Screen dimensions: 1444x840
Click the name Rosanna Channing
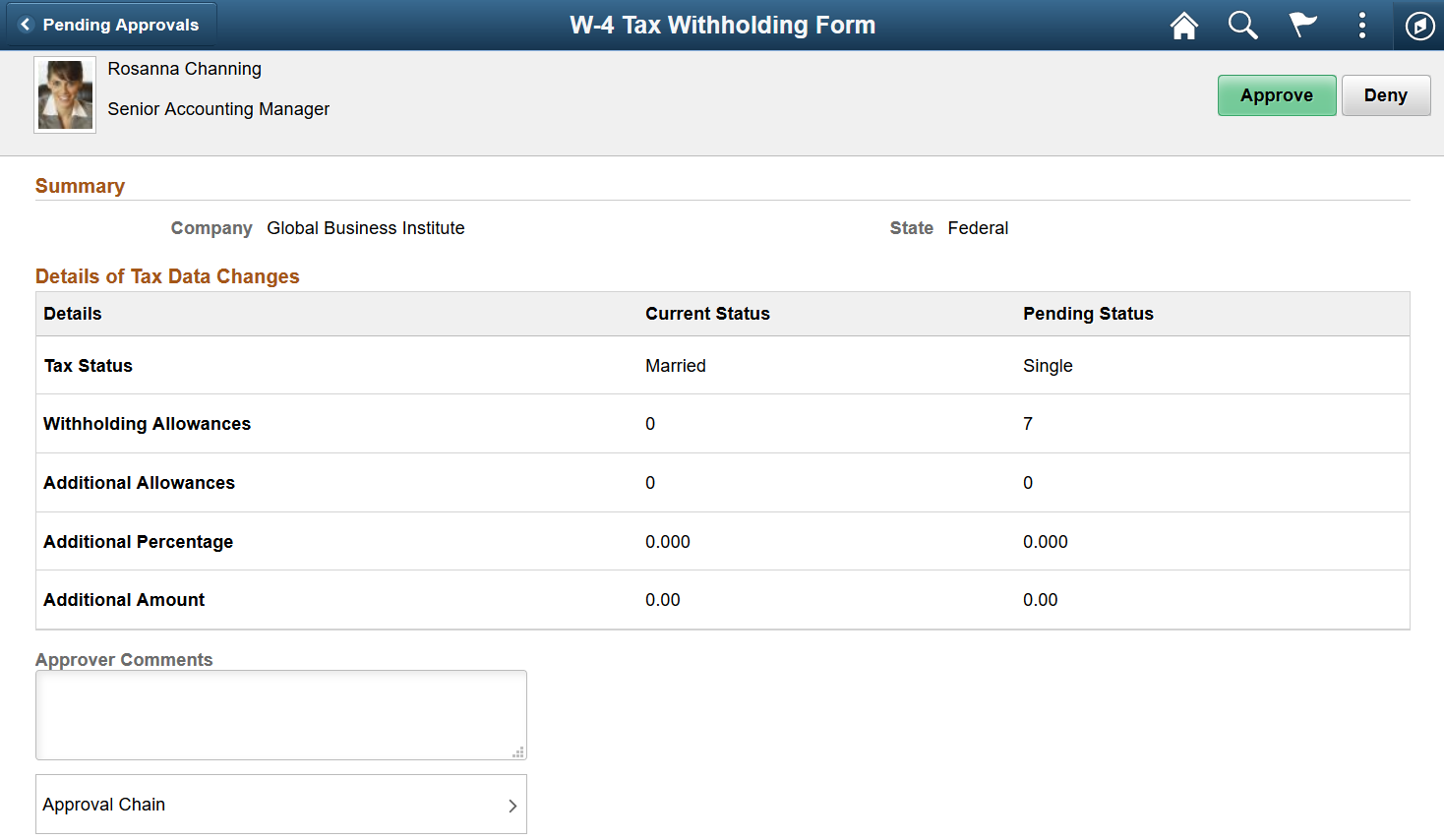pos(185,69)
